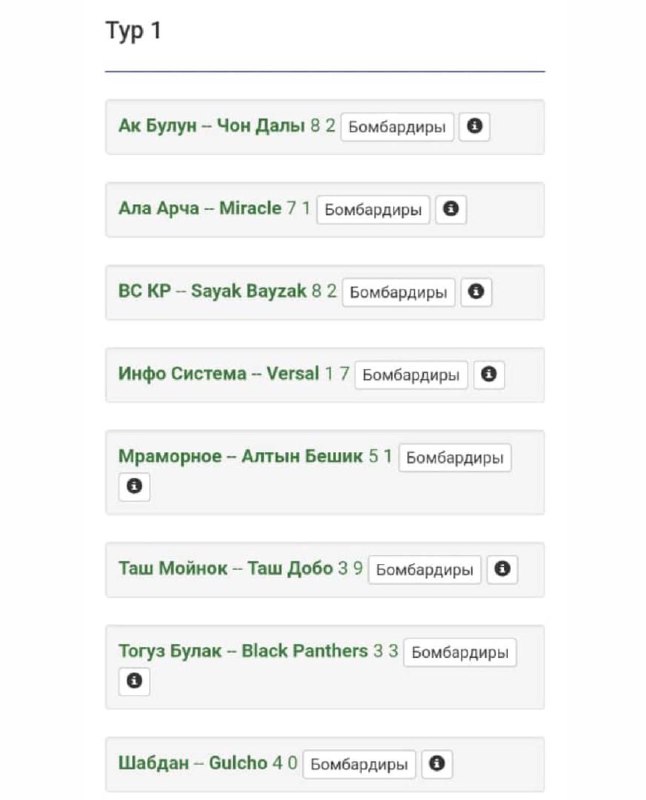
Task: Open the Инфо Система – Versal match link
Action: click(x=218, y=374)
